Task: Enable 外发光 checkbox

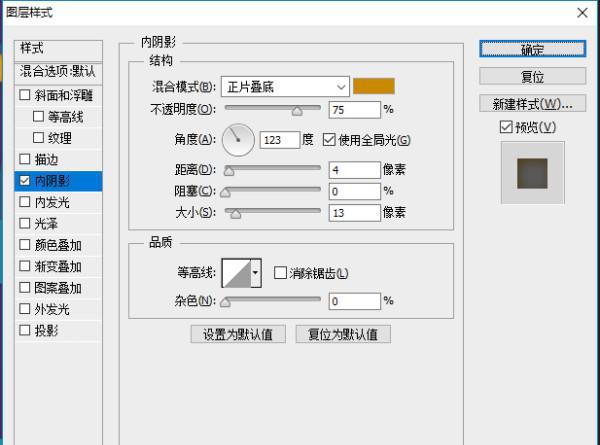Action: point(25,308)
